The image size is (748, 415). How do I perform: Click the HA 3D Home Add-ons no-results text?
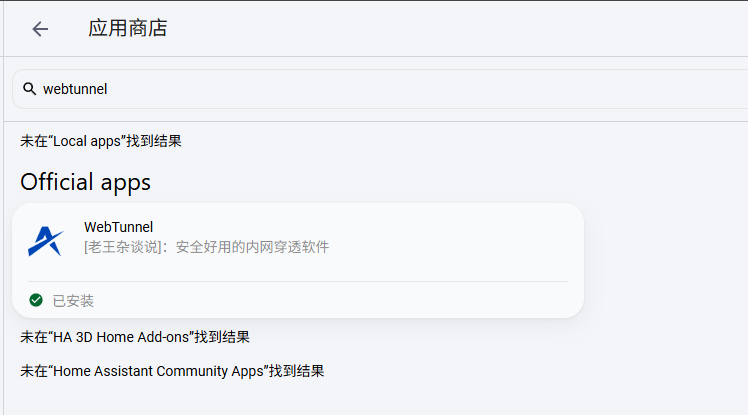(x=135, y=337)
